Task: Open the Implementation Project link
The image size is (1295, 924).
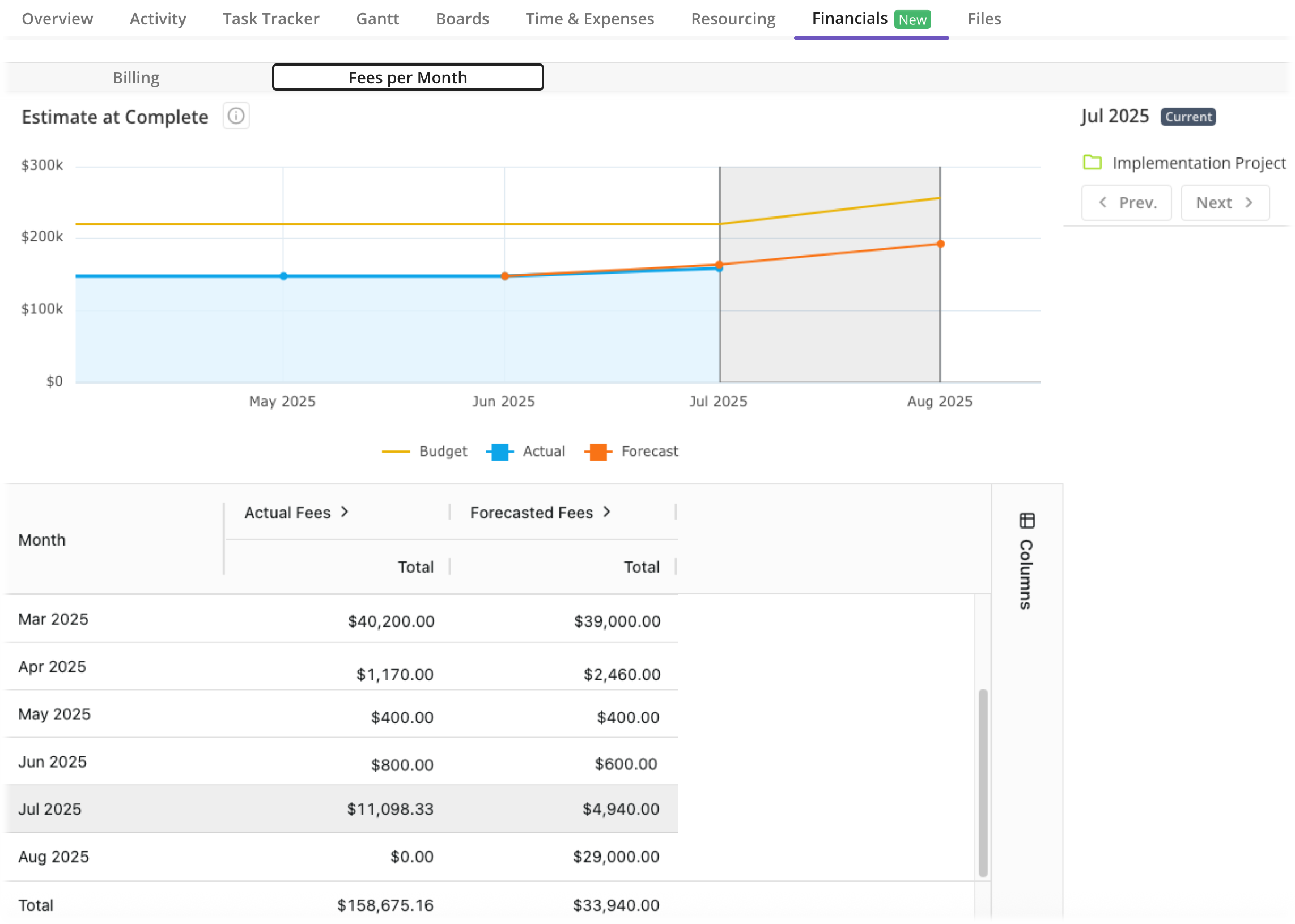Action: [x=1199, y=163]
